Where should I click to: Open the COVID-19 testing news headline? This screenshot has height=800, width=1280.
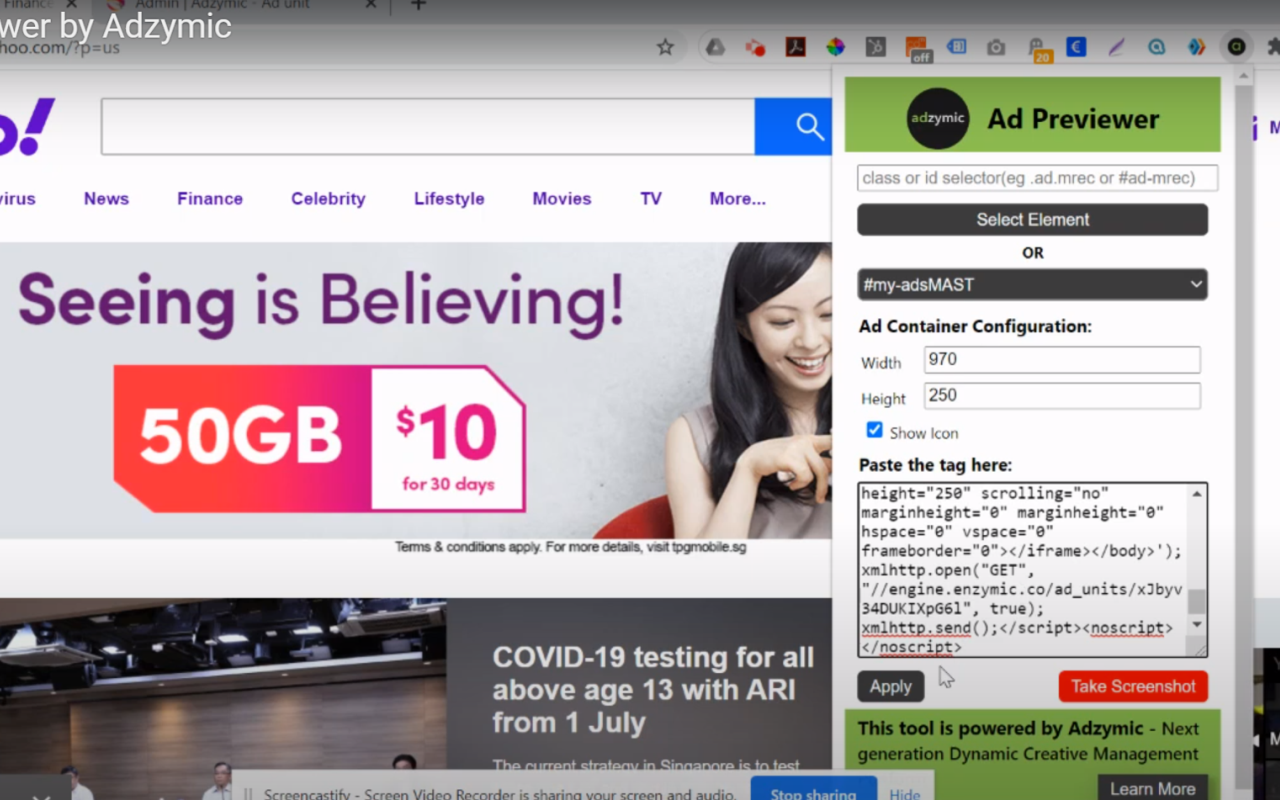click(x=653, y=690)
